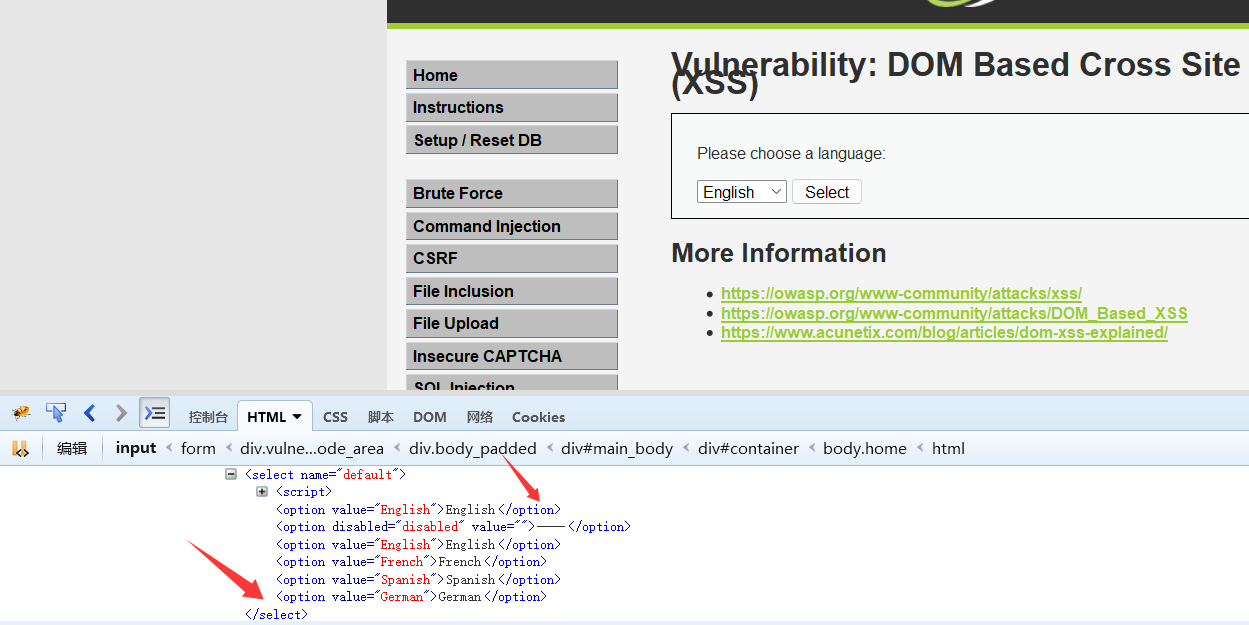Click the Firebug bug icon

pos(21,412)
